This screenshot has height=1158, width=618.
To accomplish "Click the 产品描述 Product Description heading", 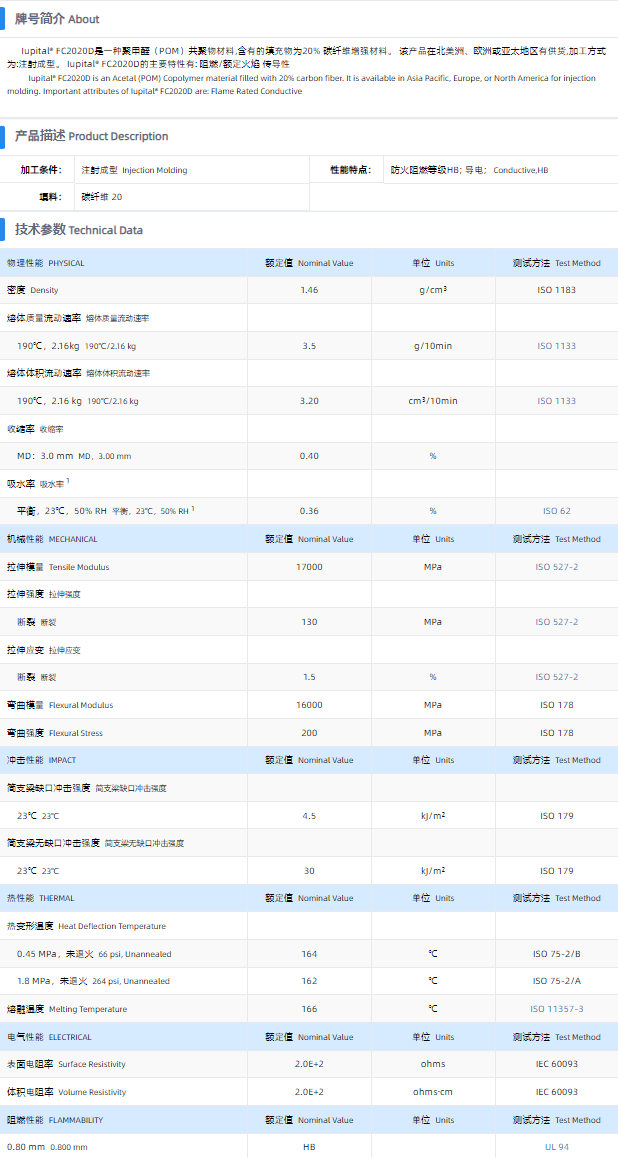I will pos(92,137).
